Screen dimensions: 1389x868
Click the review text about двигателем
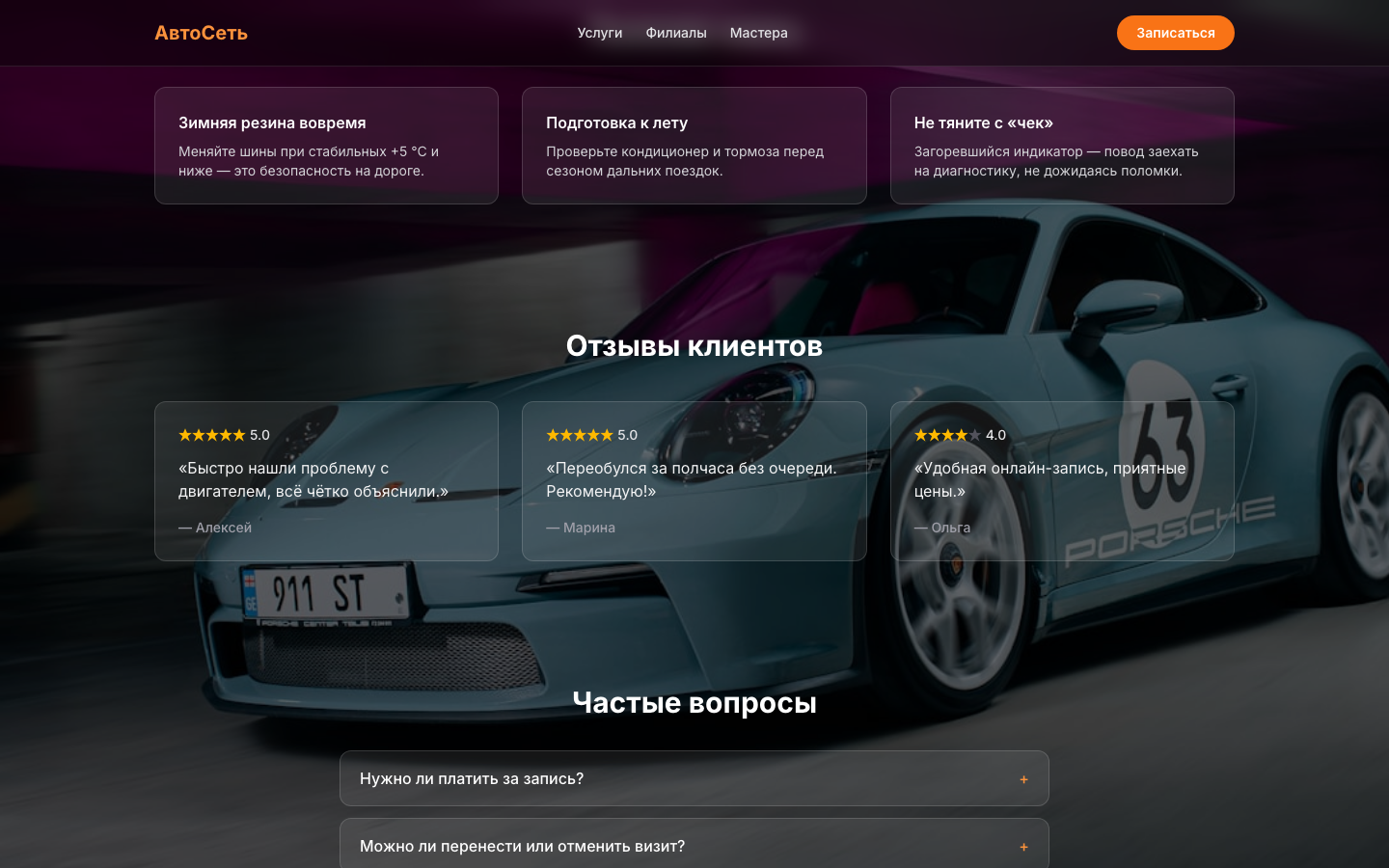[313, 479]
